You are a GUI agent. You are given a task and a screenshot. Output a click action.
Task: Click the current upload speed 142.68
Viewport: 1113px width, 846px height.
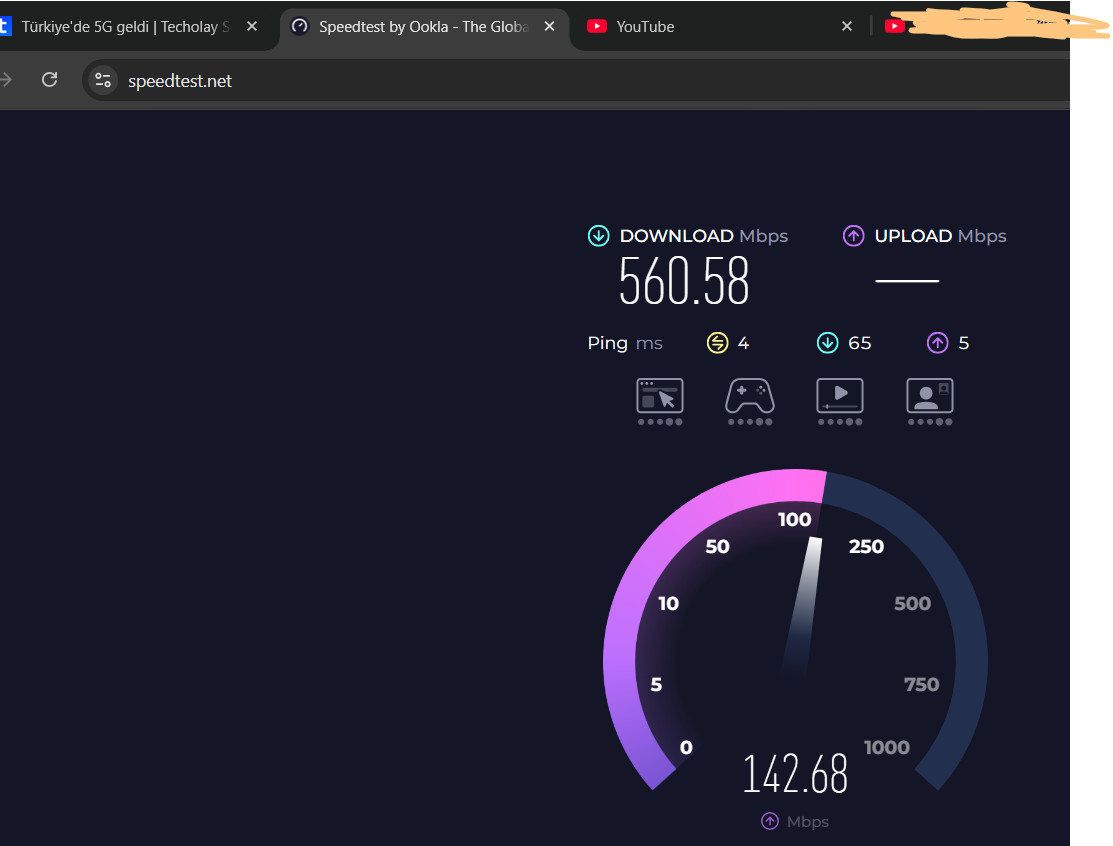click(x=795, y=774)
